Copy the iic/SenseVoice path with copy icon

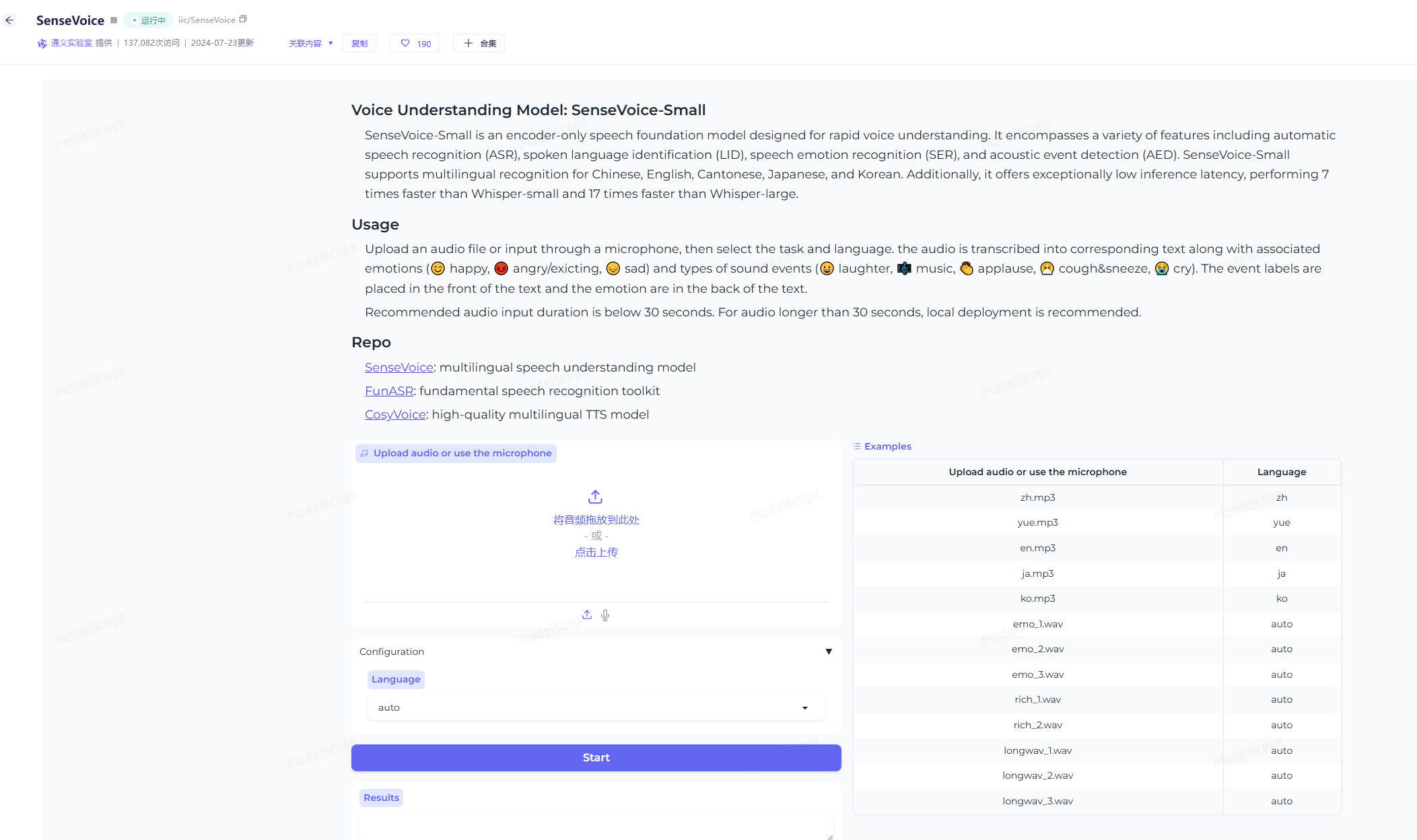[x=243, y=20]
